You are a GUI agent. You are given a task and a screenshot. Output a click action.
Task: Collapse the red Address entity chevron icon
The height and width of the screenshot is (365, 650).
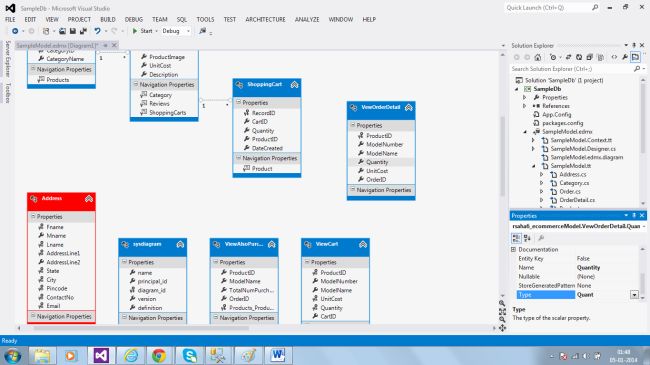pos(89,199)
